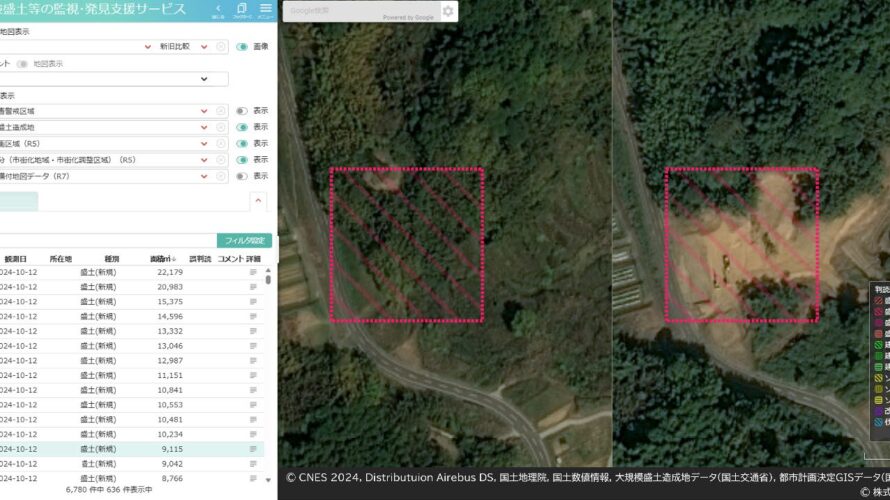Disable the 区域 (R5) layer 表示 toggle
890x500 pixels.
242,143
